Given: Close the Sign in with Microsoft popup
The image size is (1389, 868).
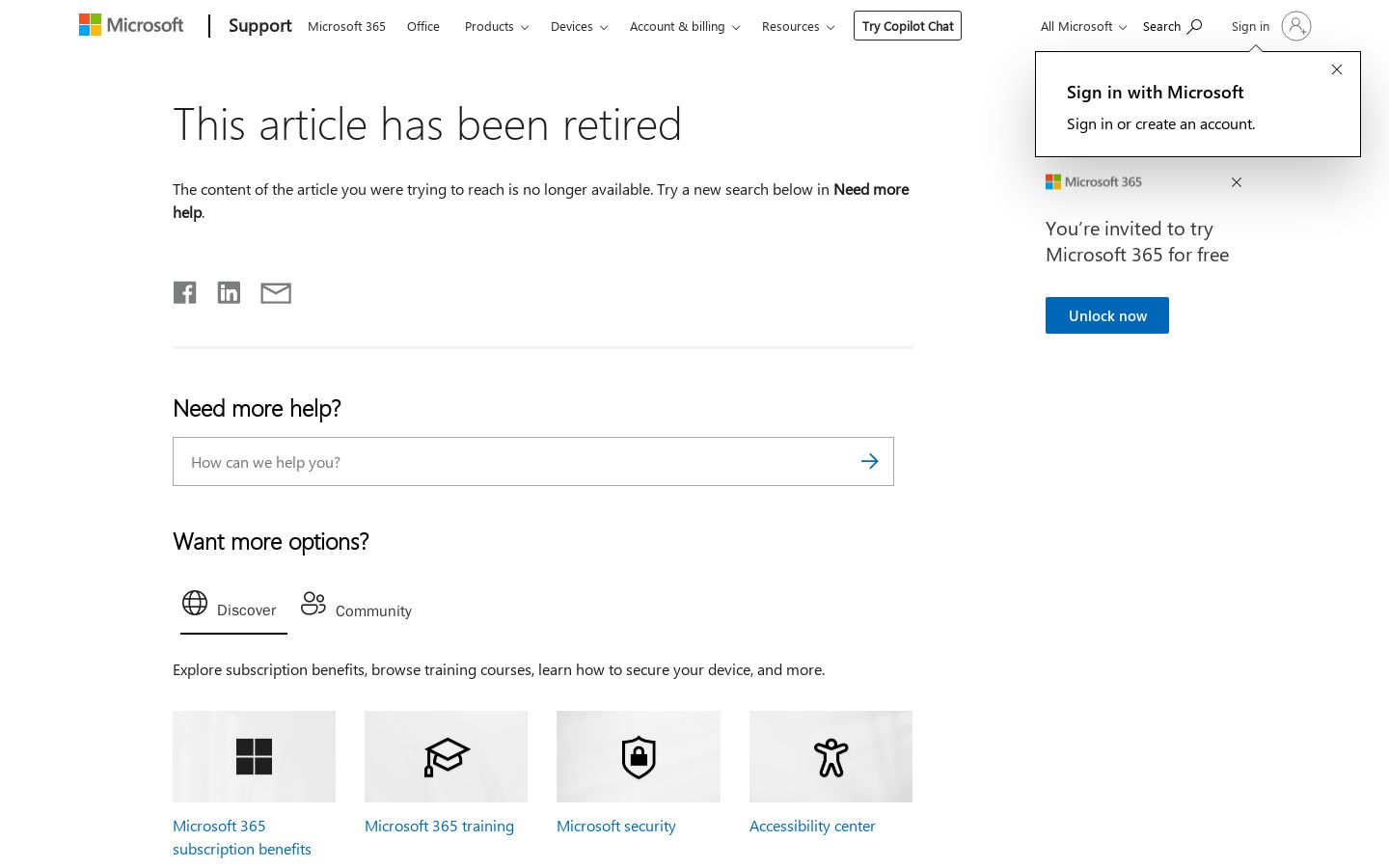Looking at the screenshot, I should pos(1337,69).
